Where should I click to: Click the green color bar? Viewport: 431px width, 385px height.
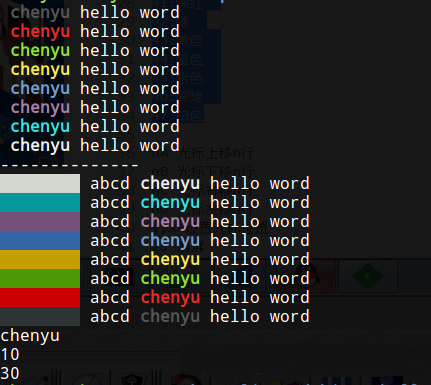pyautogui.click(x=40, y=279)
